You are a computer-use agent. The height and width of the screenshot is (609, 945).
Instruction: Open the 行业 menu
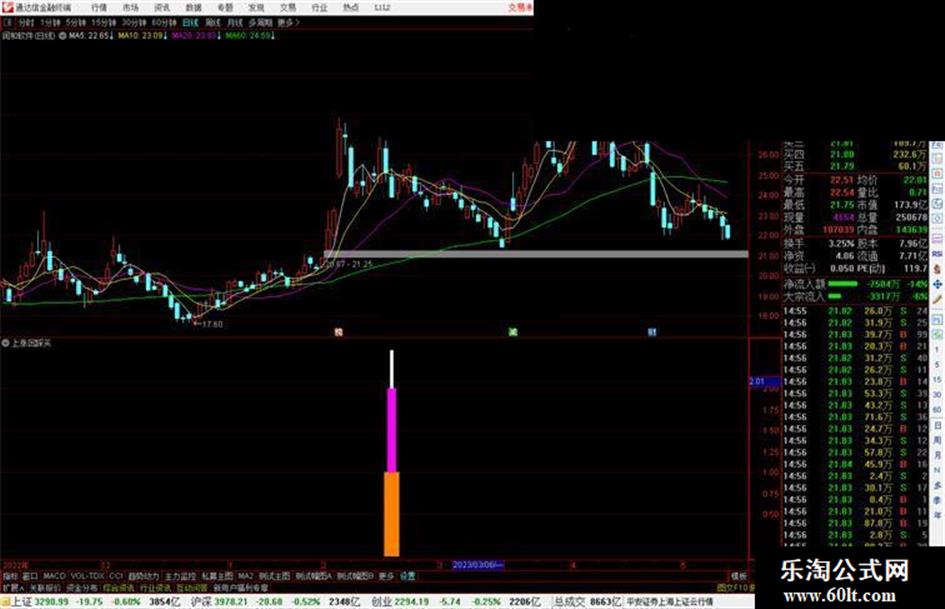319,8
